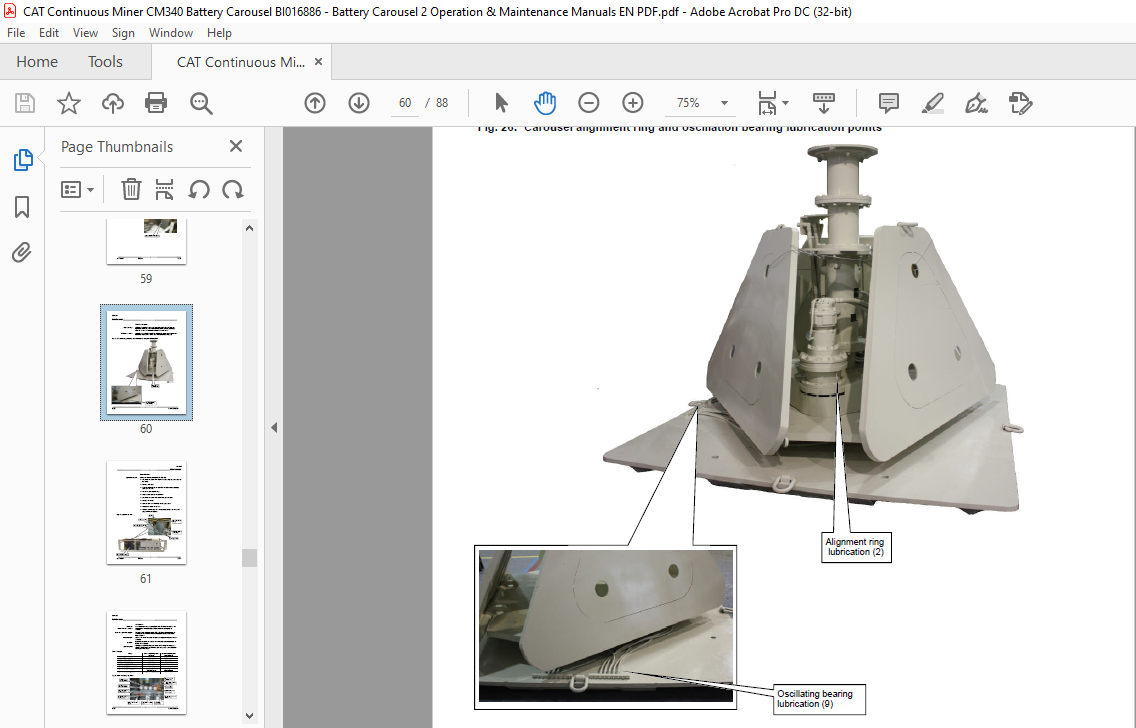The image size is (1136, 728).
Task: Open the File menu
Action: tap(16, 33)
